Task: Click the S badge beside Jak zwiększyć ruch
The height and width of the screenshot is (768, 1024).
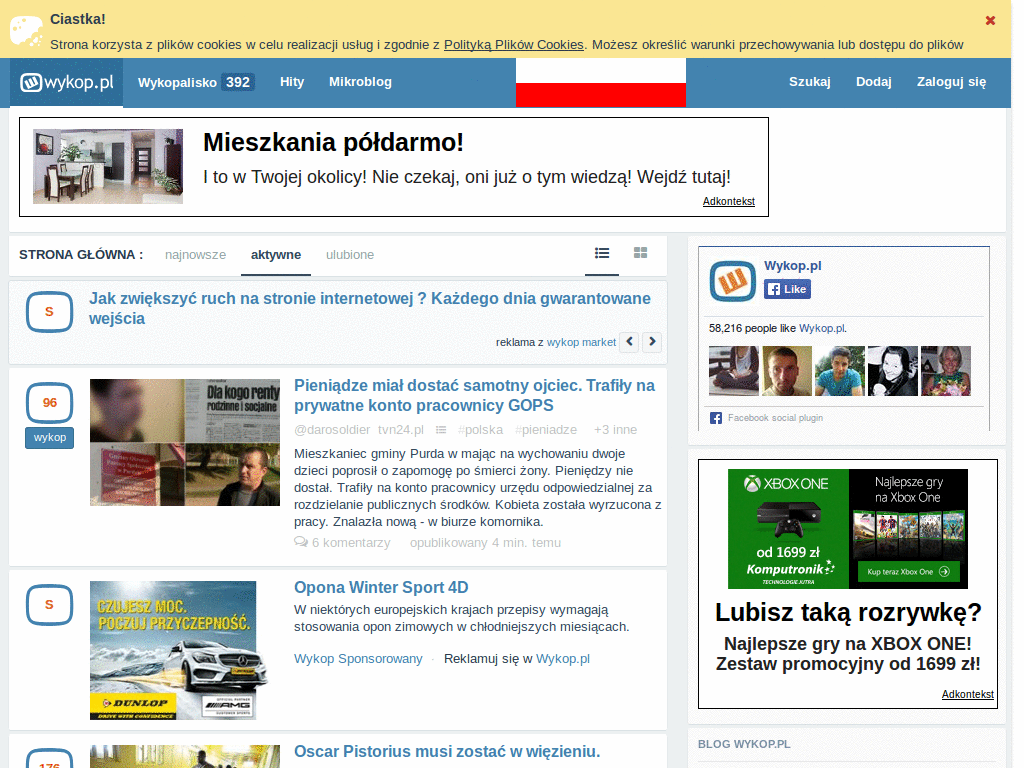Action: (49, 312)
